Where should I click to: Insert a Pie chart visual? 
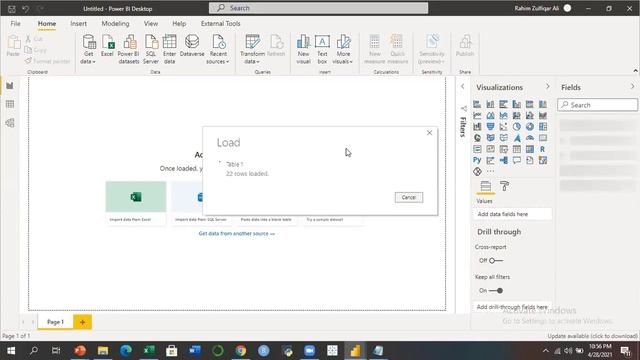[517, 127]
